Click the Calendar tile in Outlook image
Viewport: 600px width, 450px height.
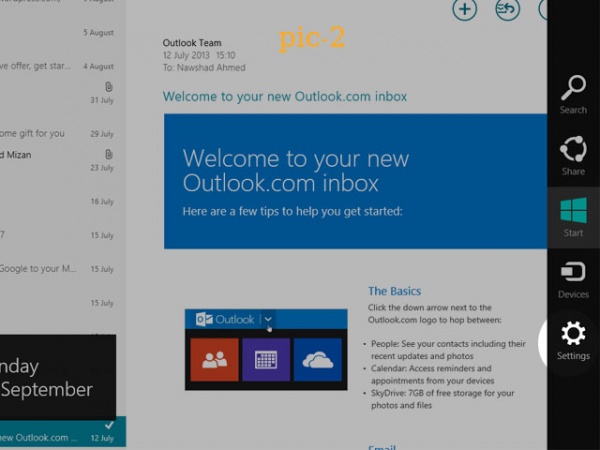(266, 359)
